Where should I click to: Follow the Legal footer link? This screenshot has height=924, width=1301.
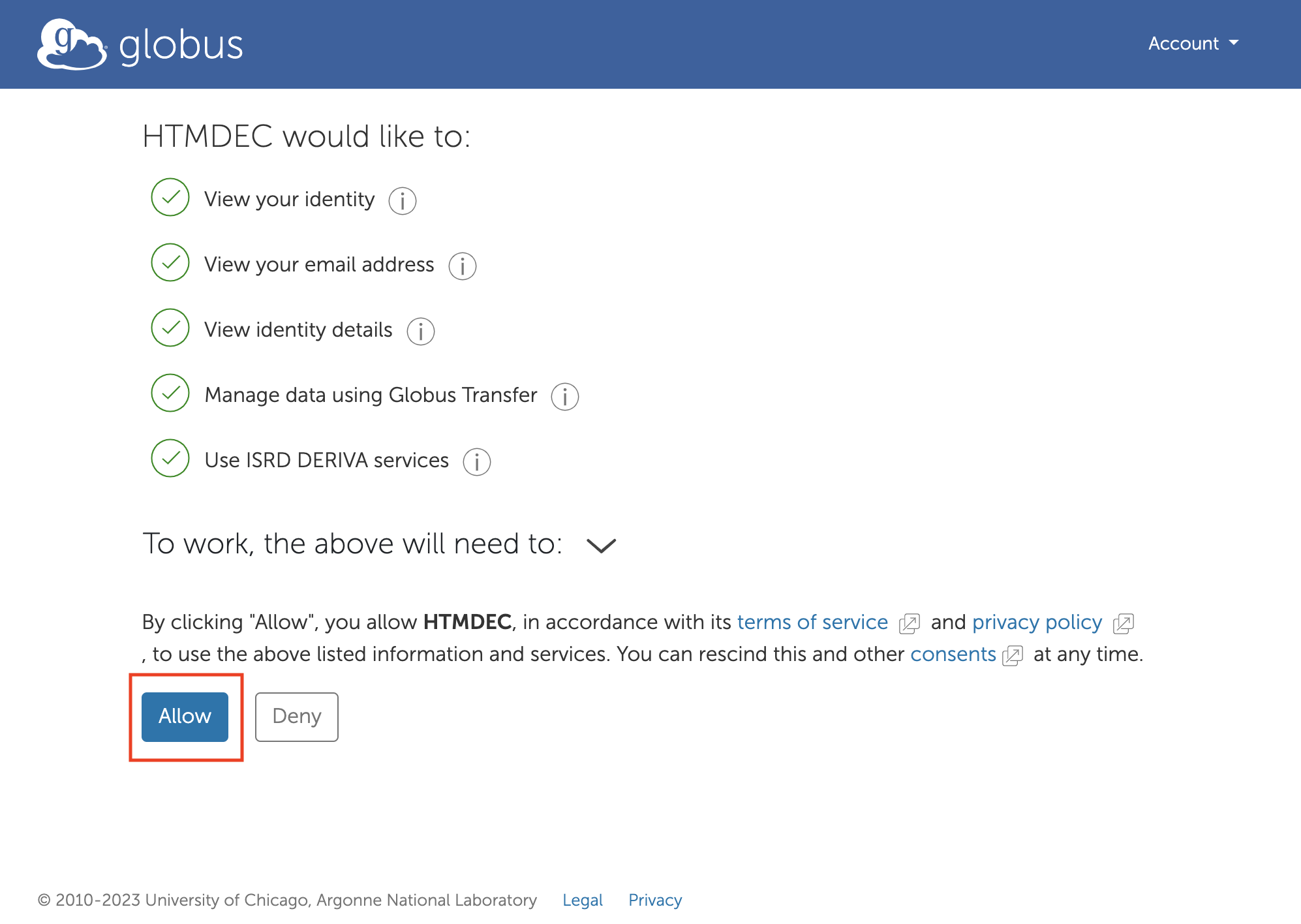[x=583, y=900]
